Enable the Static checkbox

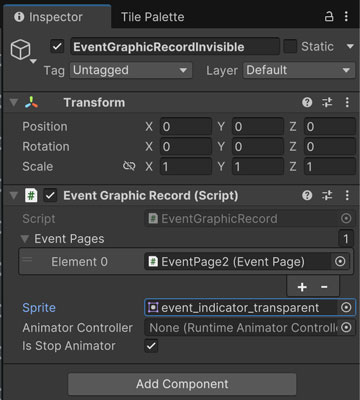pyautogui.click(x=290, y=46)
